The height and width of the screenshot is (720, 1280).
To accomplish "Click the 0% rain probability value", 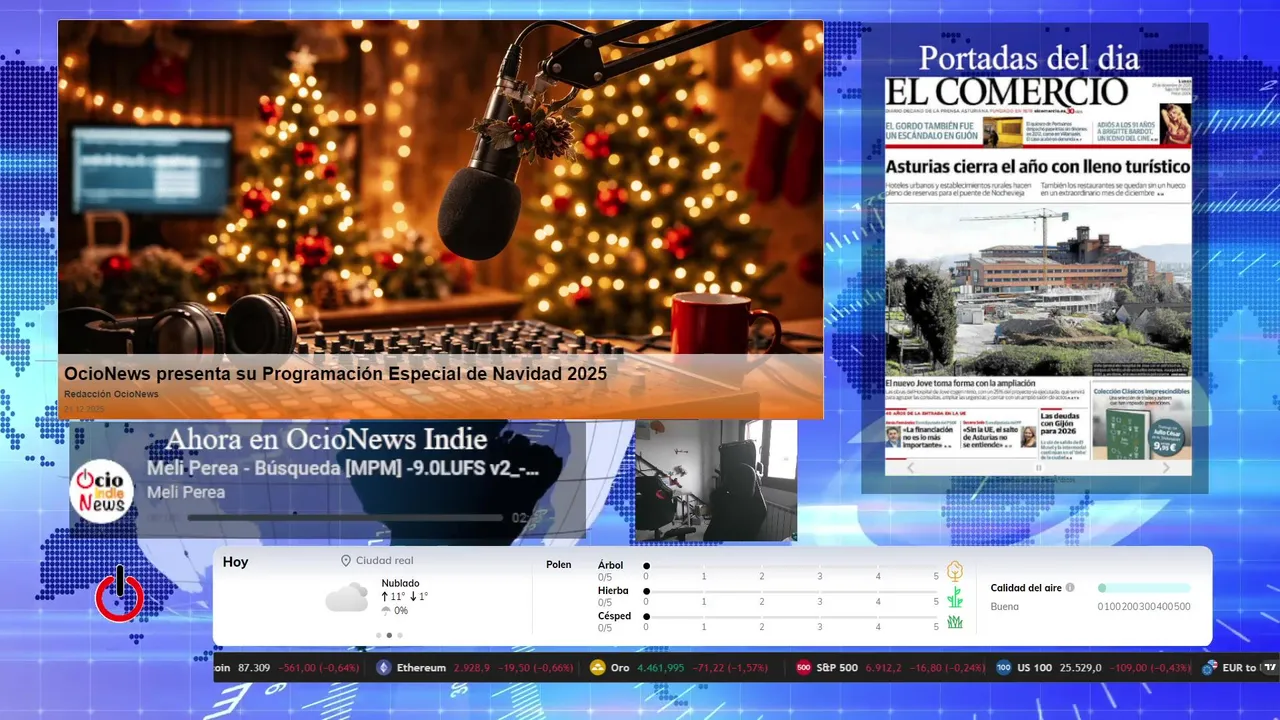I will point(401,610).
